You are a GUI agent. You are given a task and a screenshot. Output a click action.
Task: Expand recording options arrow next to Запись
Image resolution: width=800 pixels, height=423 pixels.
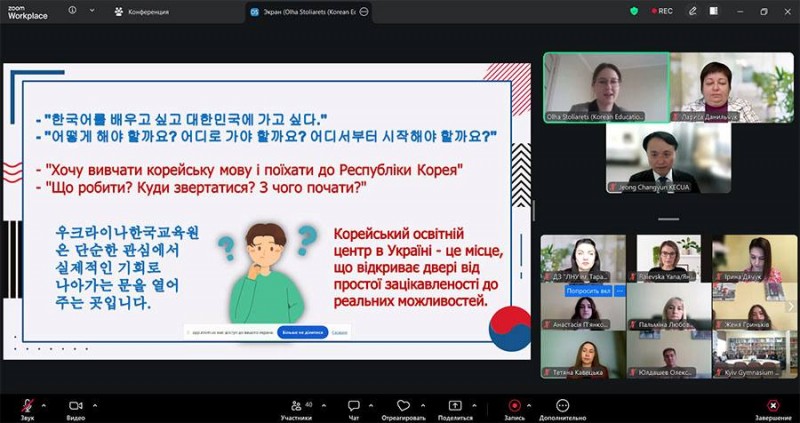click(529, 406)
